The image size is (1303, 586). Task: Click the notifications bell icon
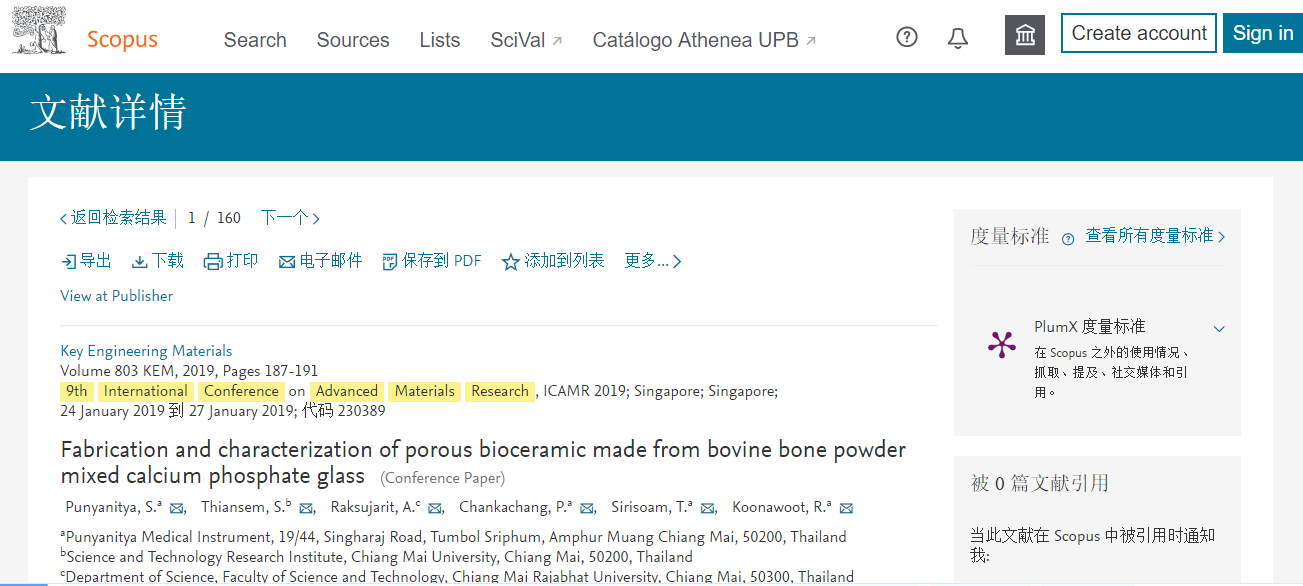click(x=958, y=38)
